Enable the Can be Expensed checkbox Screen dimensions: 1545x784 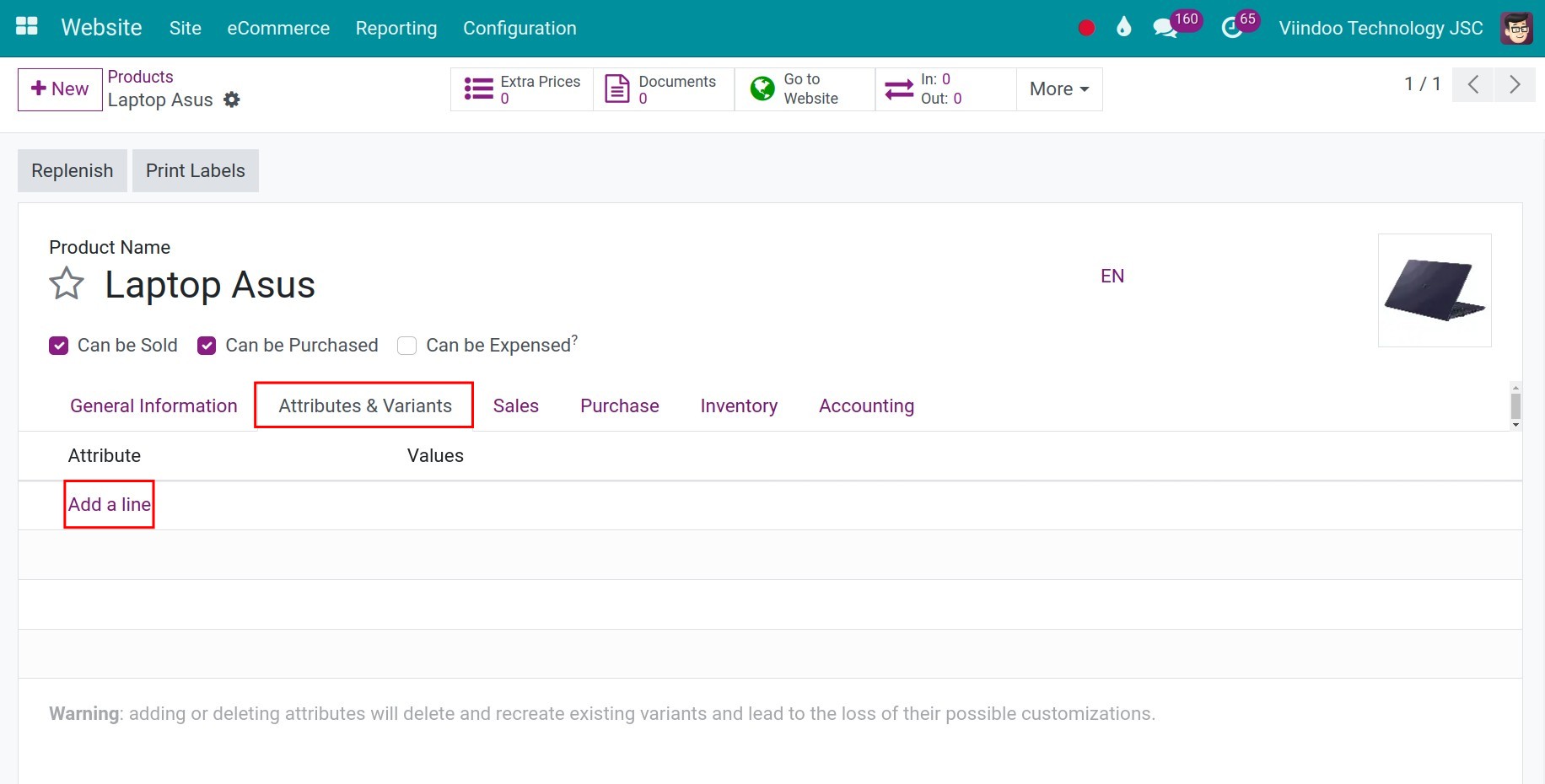click(406, 346)
